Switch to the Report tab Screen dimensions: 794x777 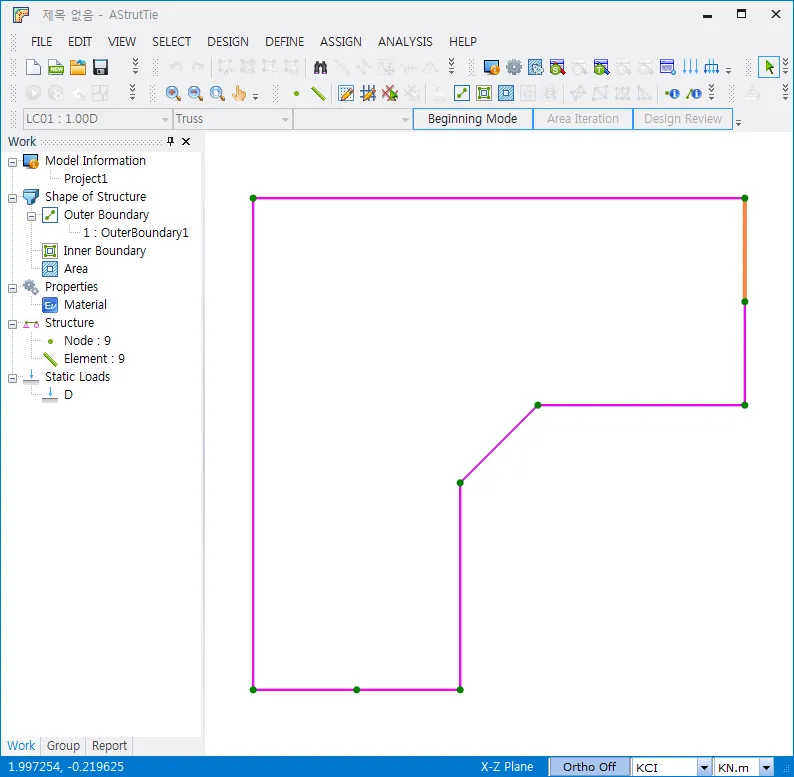pyautogui.click(x=109, y=746)
